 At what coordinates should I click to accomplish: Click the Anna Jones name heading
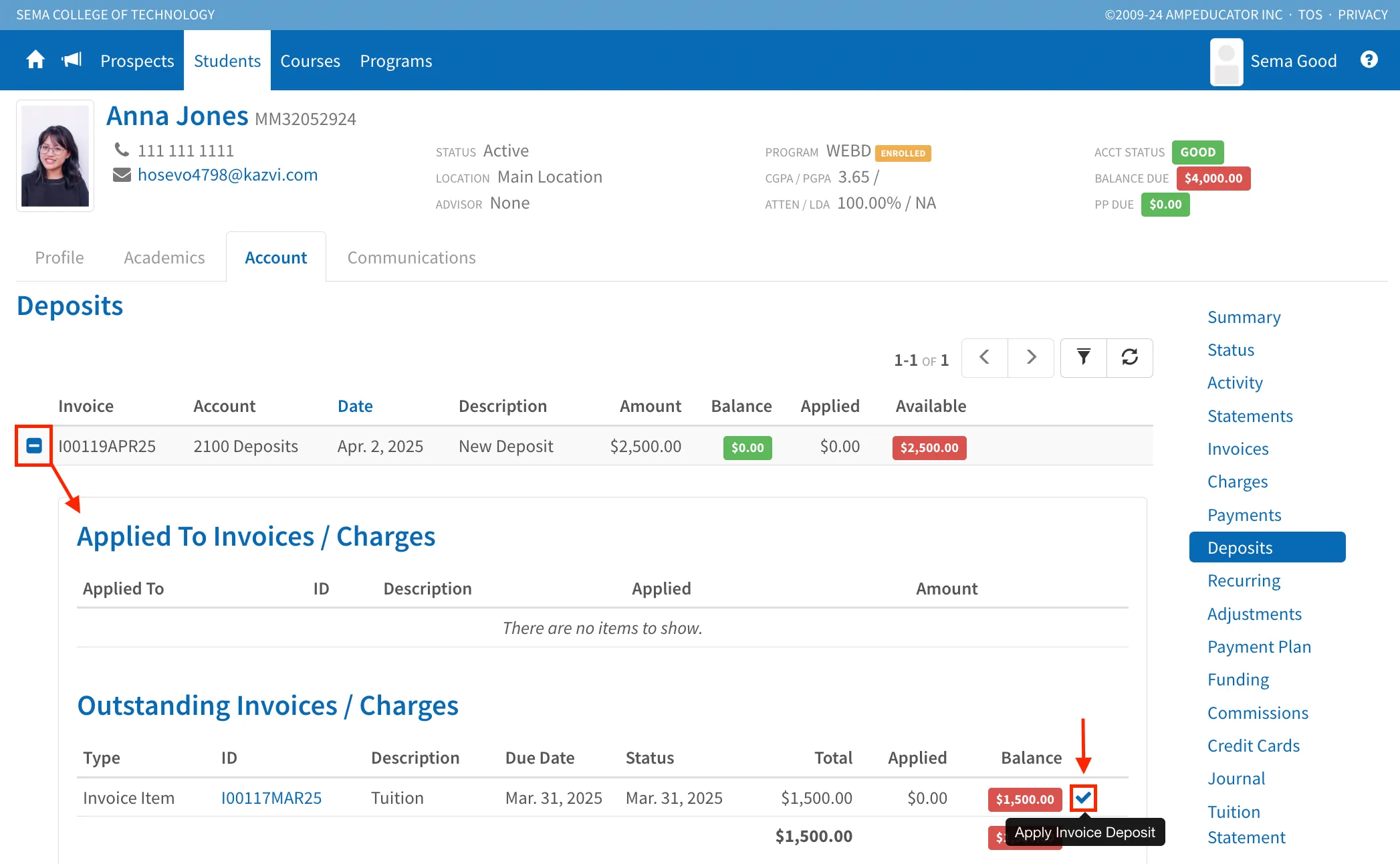[177, 116]
